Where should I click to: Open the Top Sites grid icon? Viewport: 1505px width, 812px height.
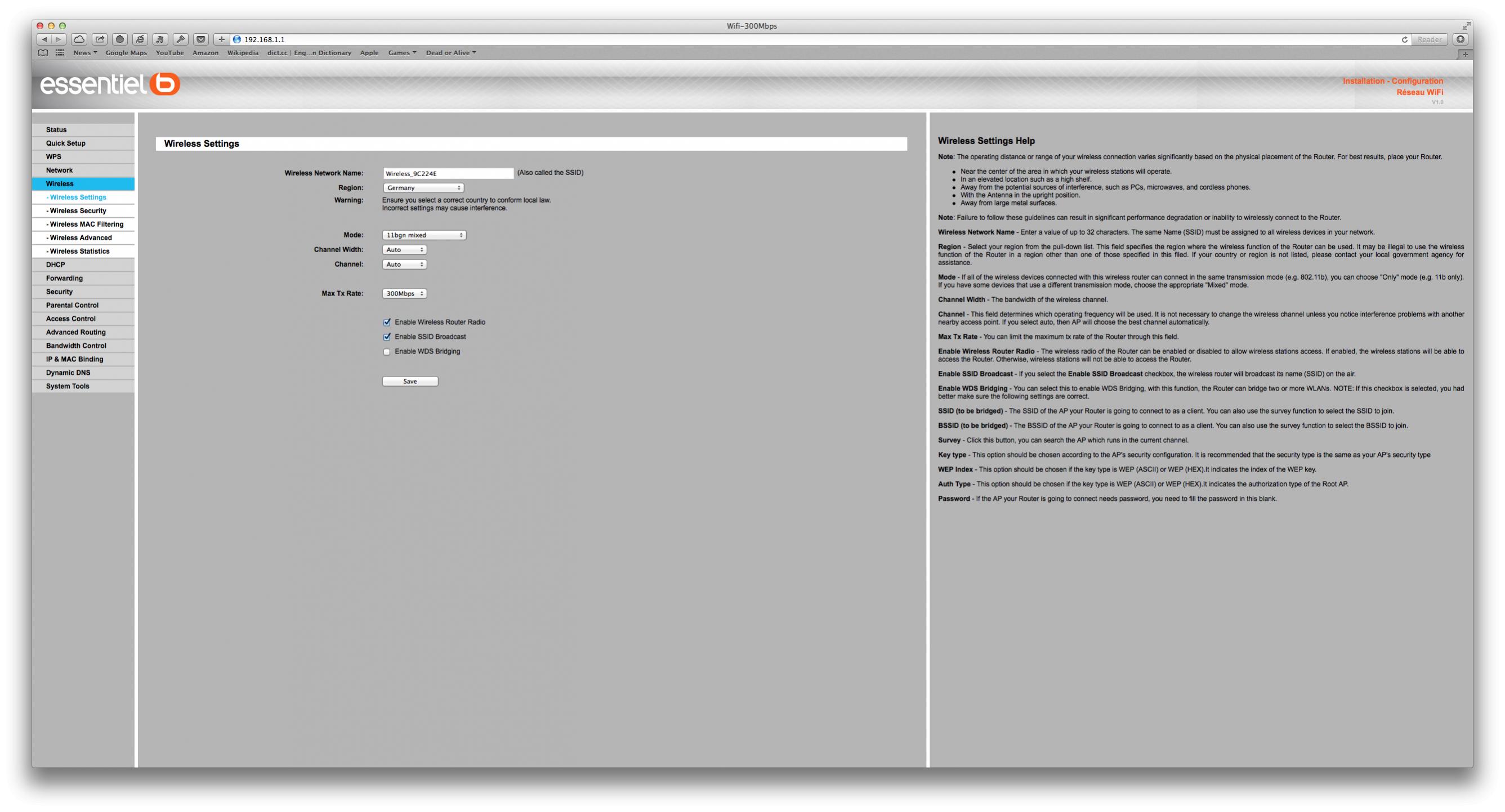pos(60,52)
